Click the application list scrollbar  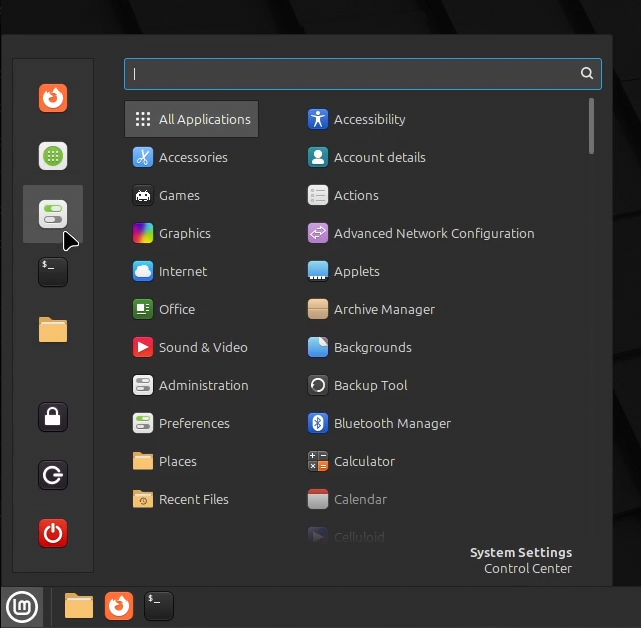pyautogui.click(x=591, y=126)
